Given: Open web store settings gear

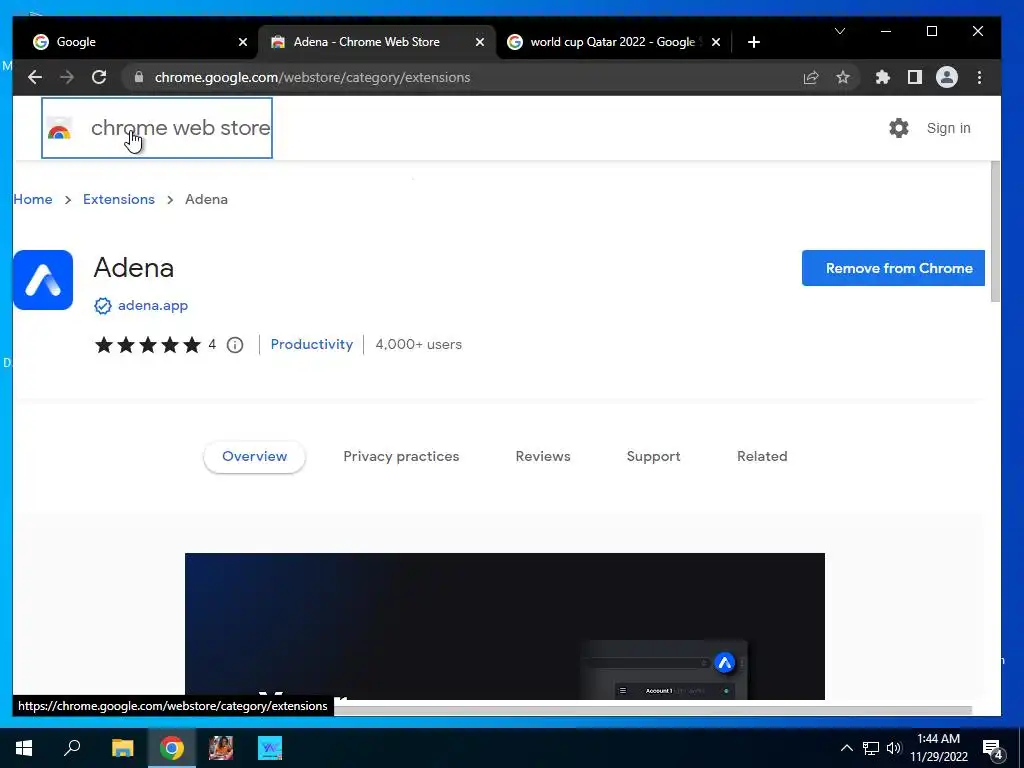Looking at the screenshot, I should point(899,128).
